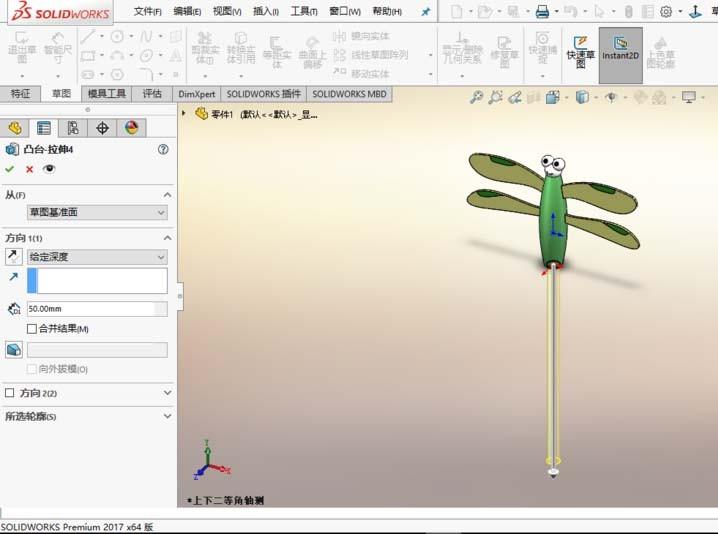Screen dimensions: 718x534
Task: Open the PropertyManager tab
Action: [x=44, y=128]
